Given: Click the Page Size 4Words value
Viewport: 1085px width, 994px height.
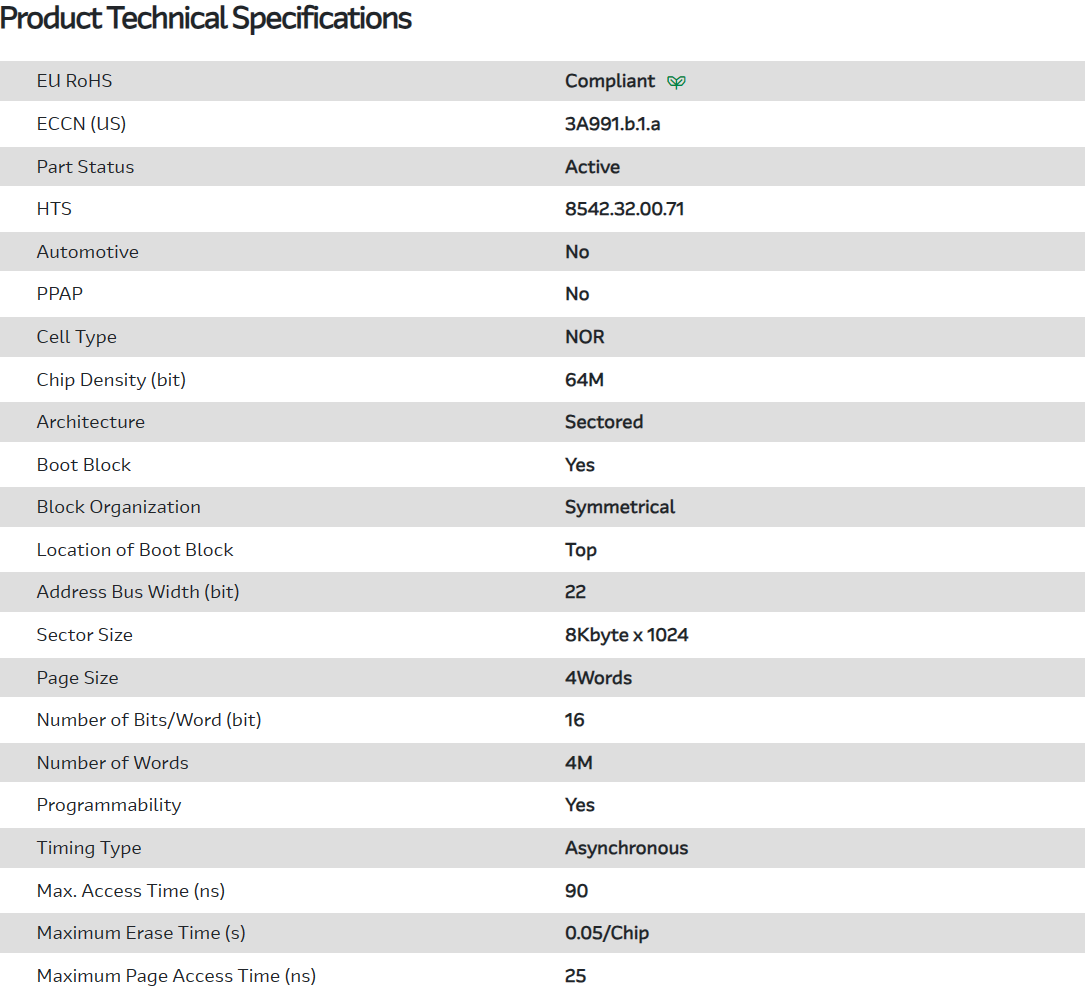Looking at the screenshot, I should (598, 678).
